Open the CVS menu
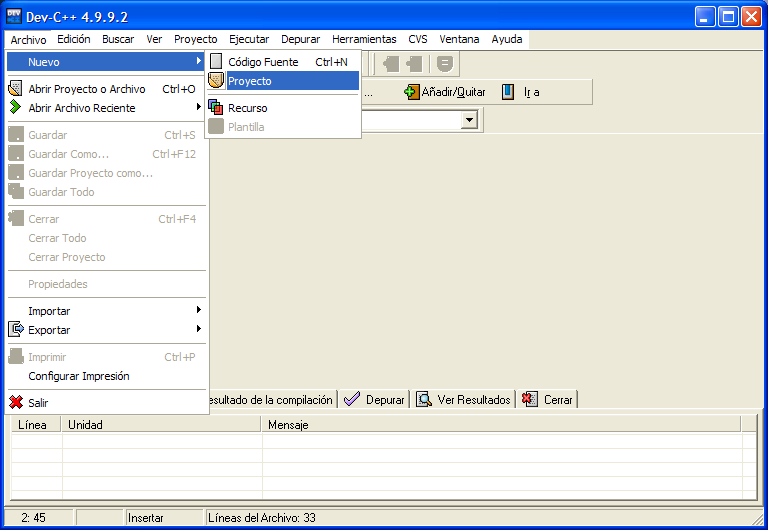 [x=418, y=39]
